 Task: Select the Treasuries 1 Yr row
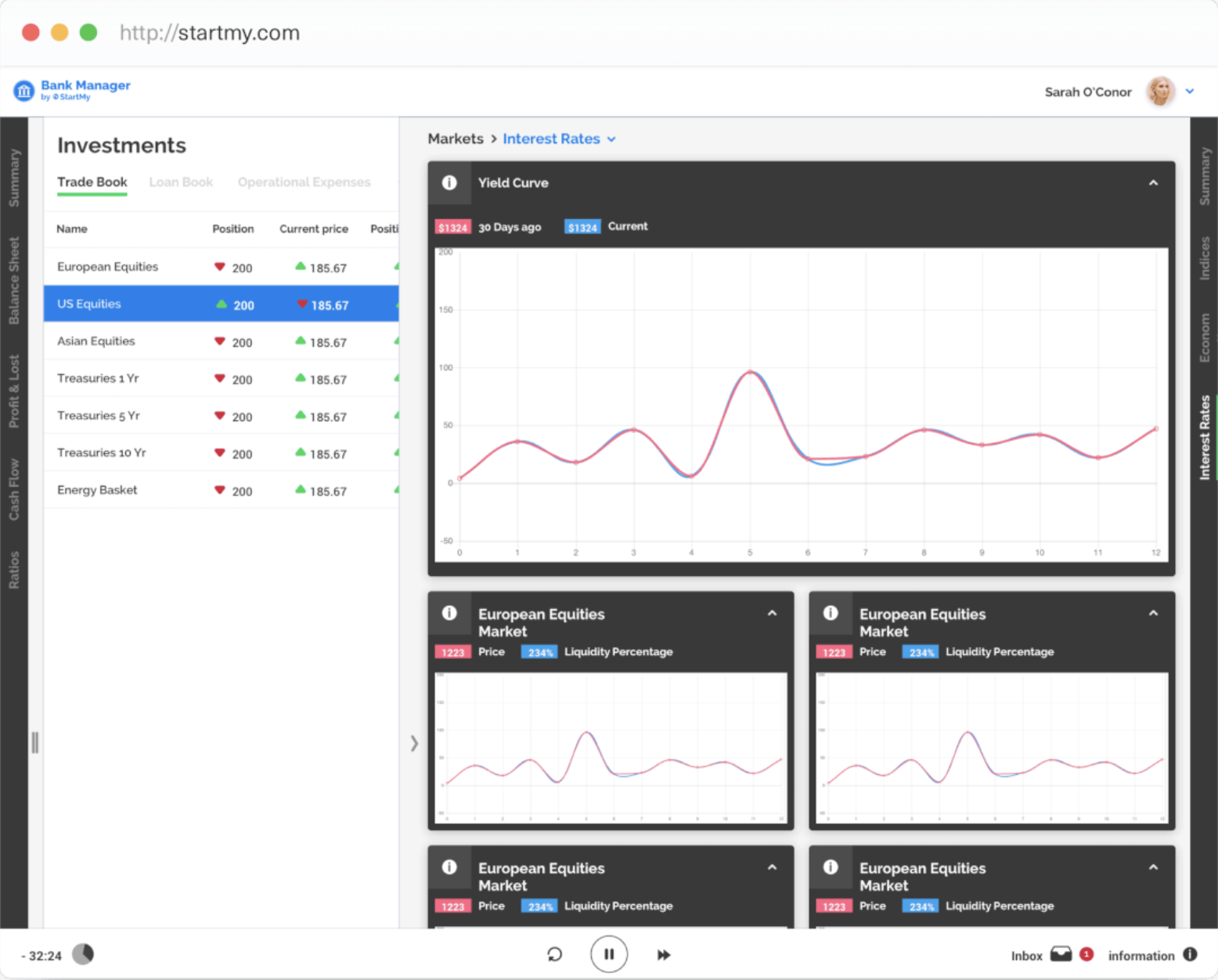221,378
